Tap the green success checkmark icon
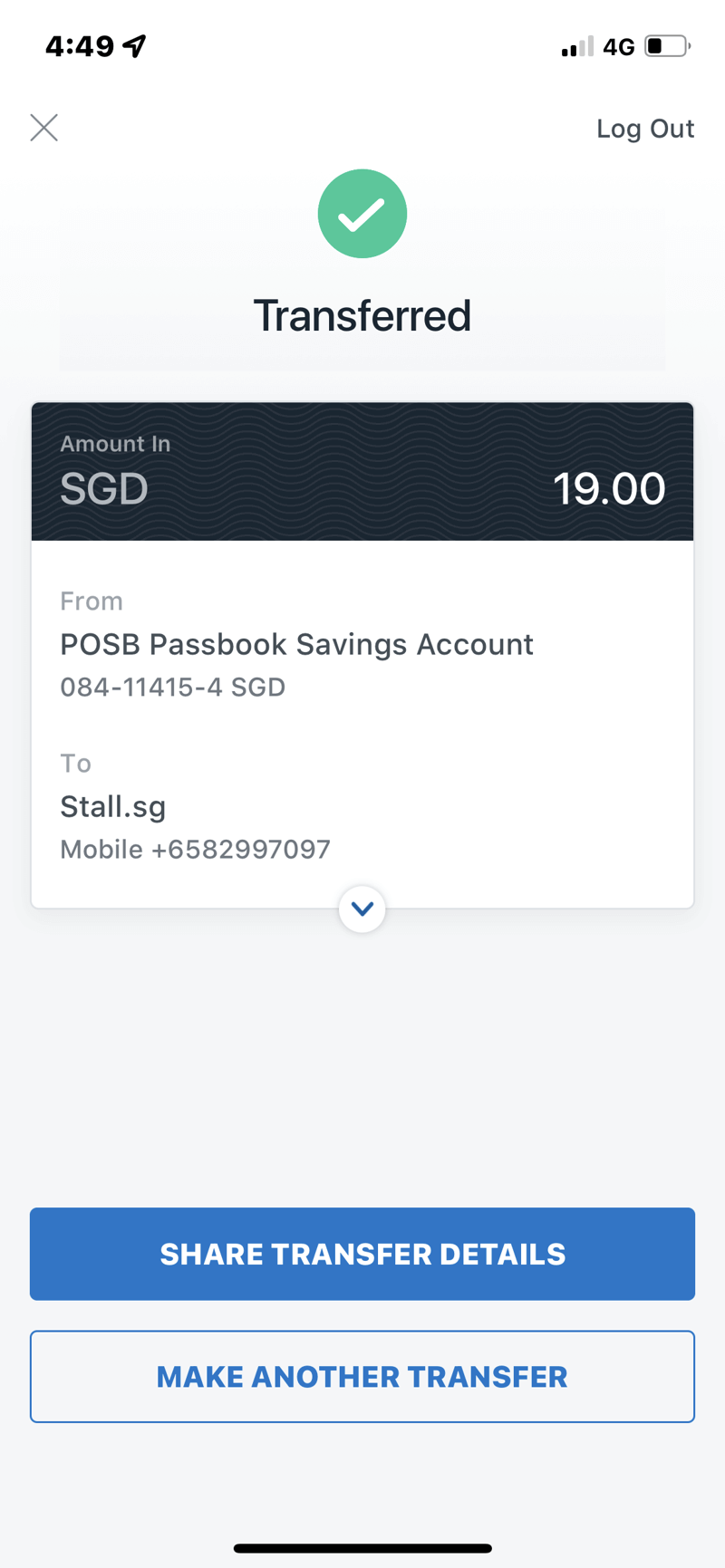This screenshot has height=1568, width=725. 362,214
